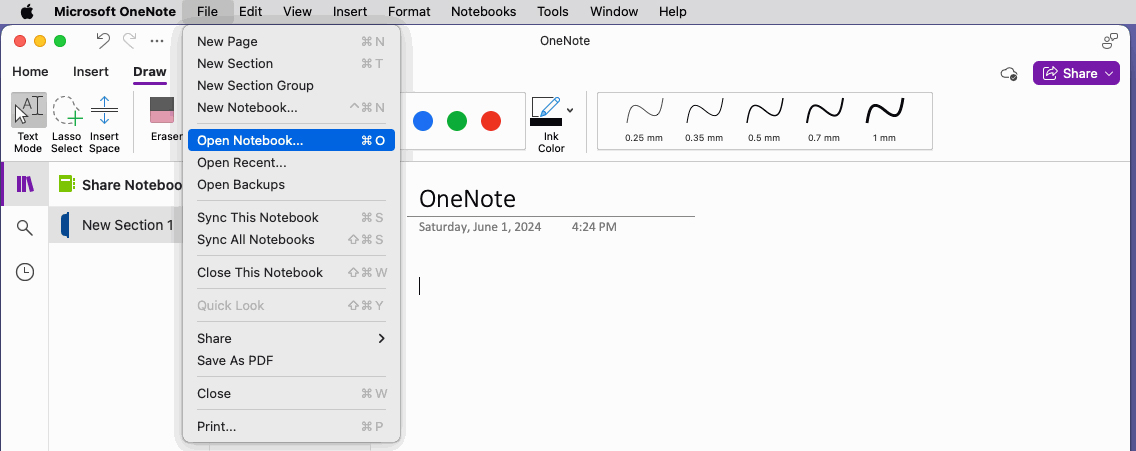Select New Section 1 in sidebar

click(116, 225)
